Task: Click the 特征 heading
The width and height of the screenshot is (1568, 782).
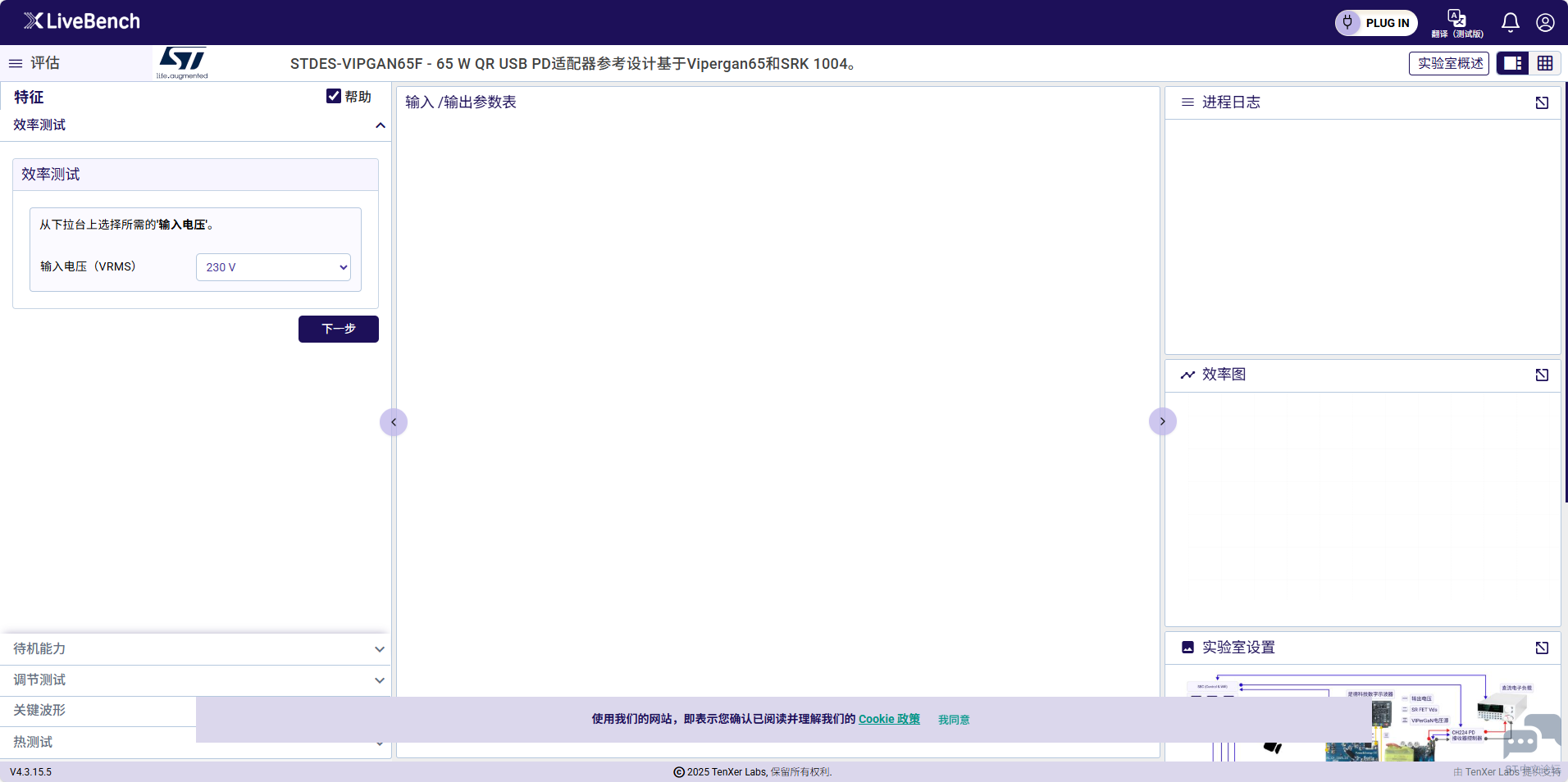Action: pos(29,97)
